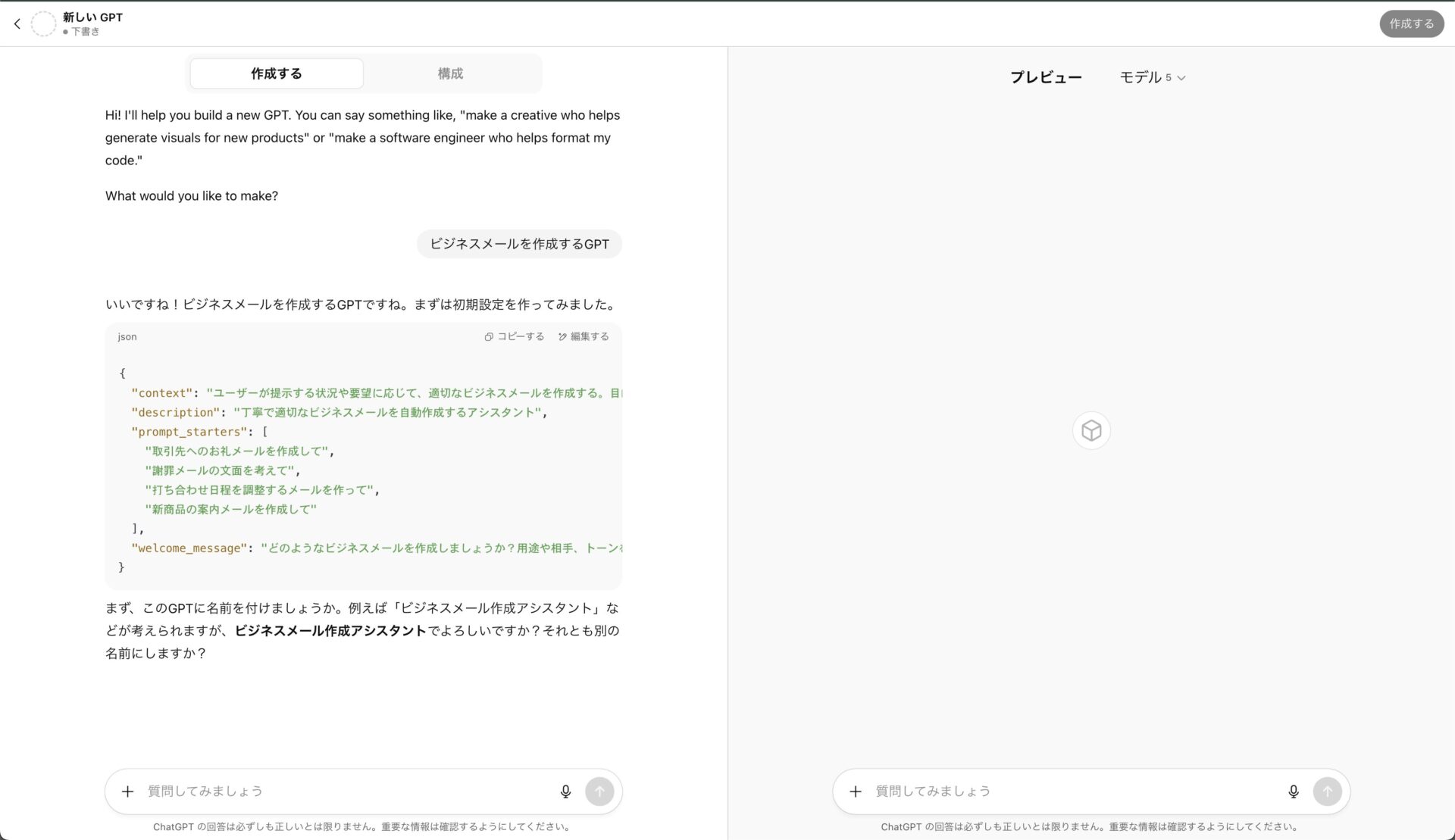Select the 作成する tab

tap(276, 73)
